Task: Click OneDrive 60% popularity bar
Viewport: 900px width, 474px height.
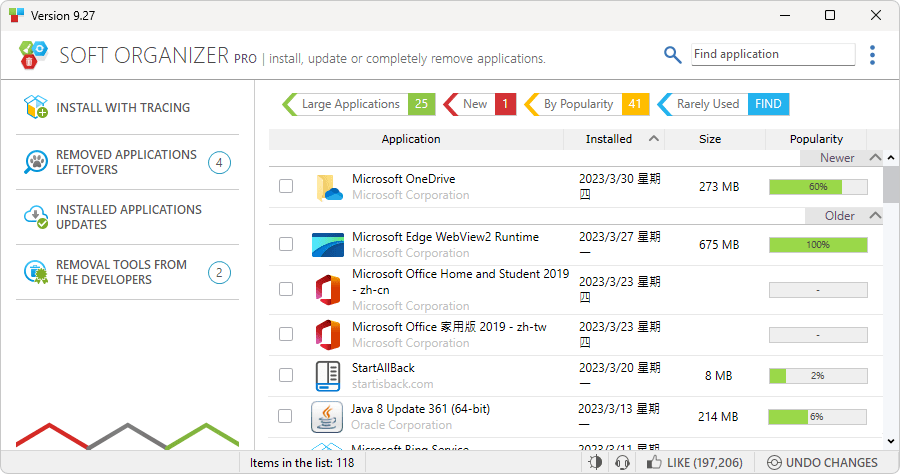Action: pyautogui.click(x=818, y=187)
